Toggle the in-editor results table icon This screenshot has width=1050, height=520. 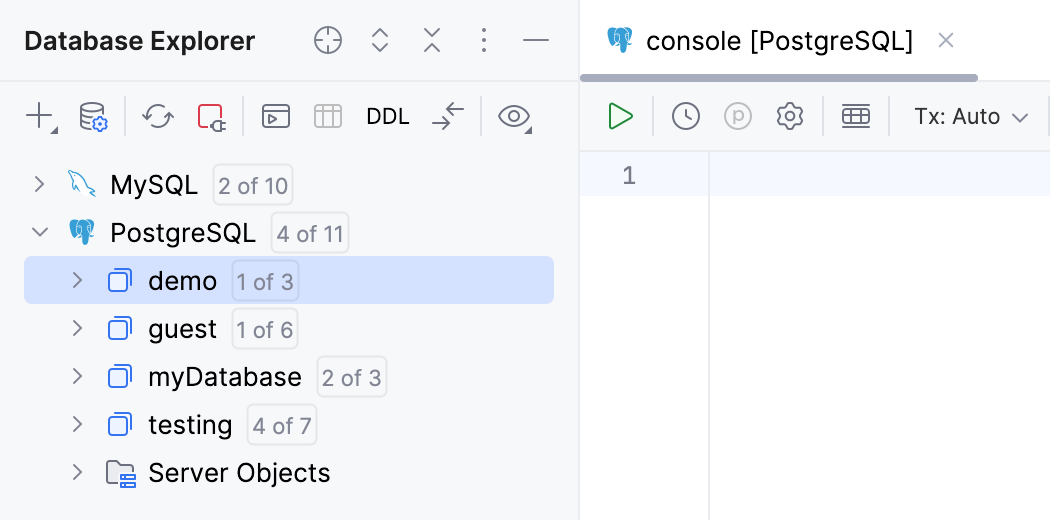coord(856,116)
